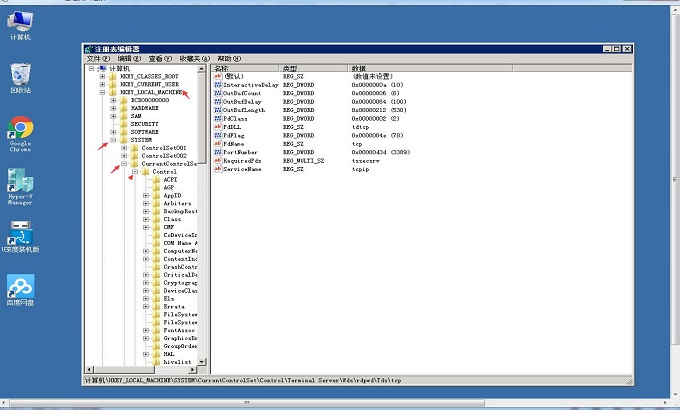Expand the SOFTWARE registry key
The width and height of the screenshot is (680, 410).
(112, 132)
